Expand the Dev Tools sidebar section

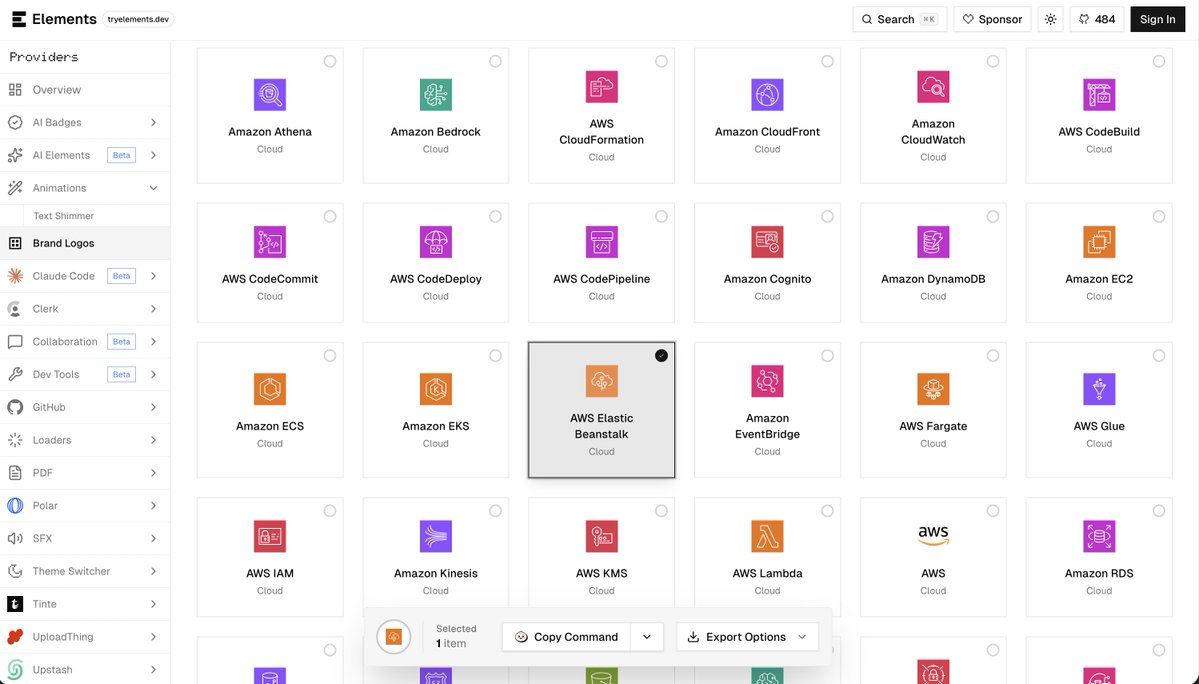click(154, 374)
